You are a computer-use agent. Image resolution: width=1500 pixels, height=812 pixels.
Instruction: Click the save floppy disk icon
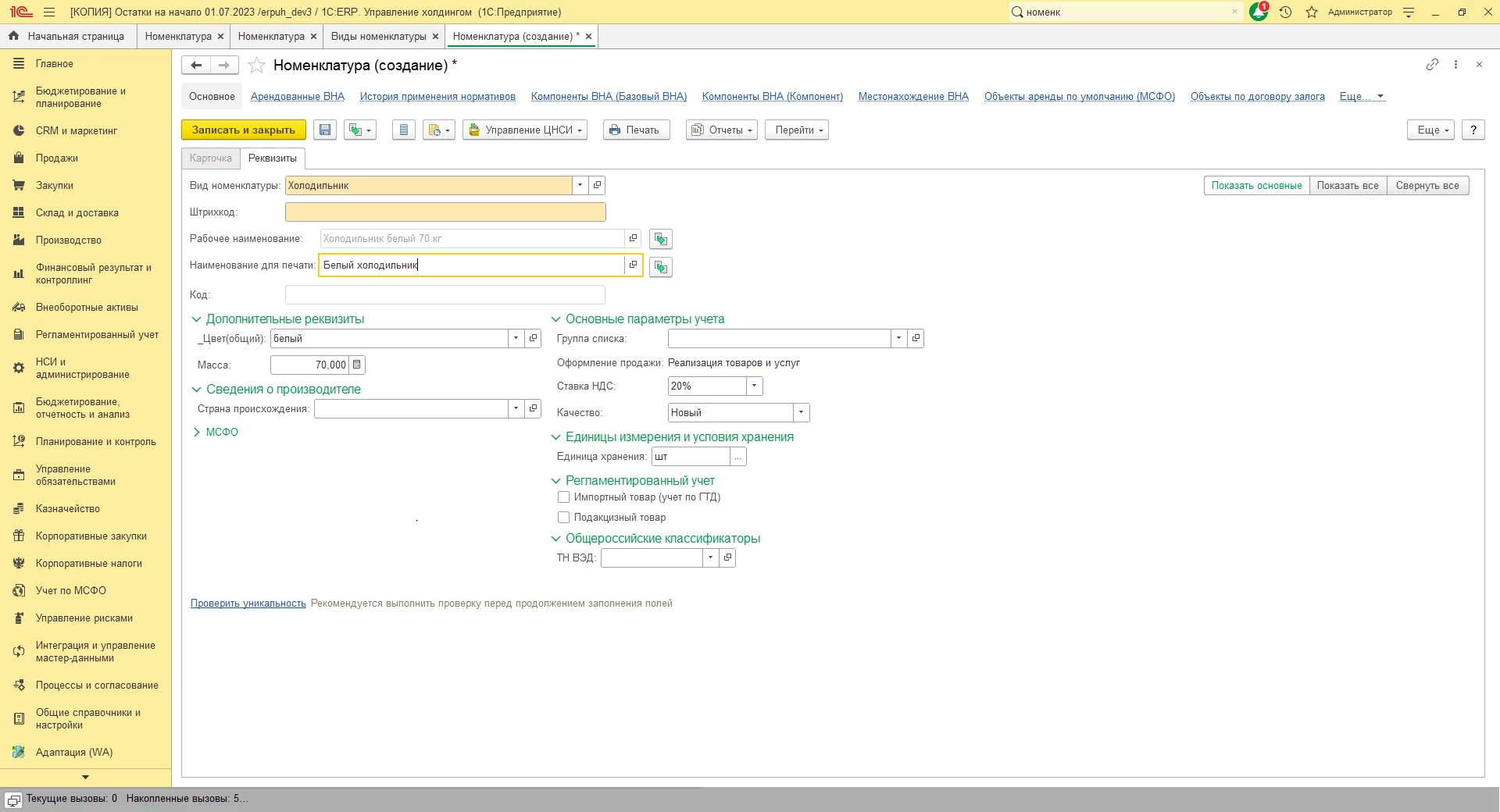point(325,130)
